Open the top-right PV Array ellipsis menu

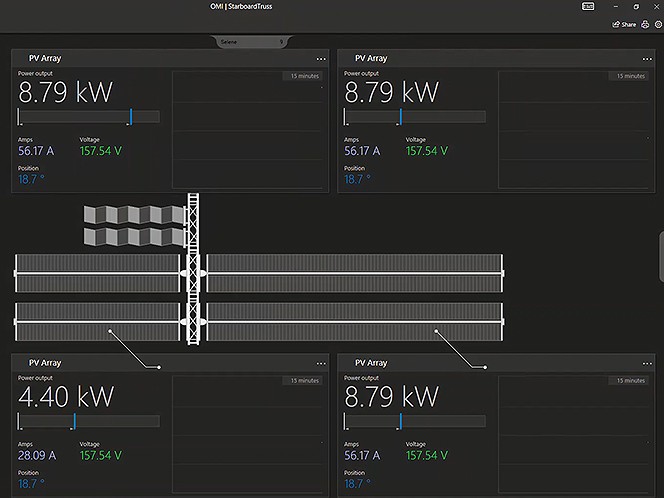point(647,59)
